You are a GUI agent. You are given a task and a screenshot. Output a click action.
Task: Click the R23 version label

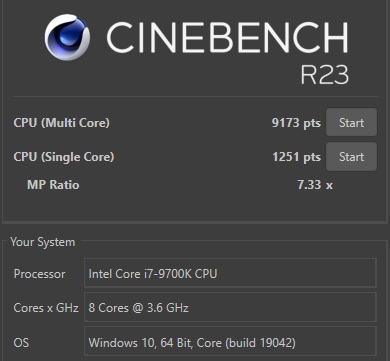point(325,74)
